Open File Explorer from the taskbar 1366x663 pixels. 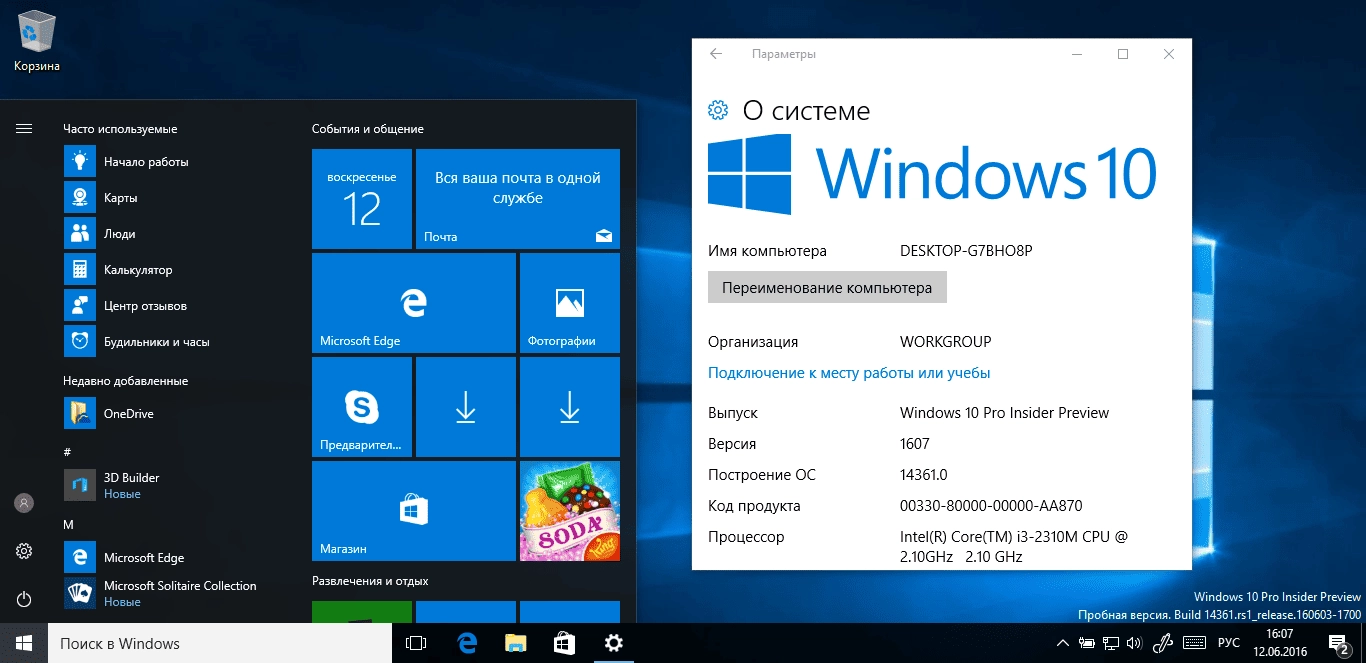coord(515,643)
